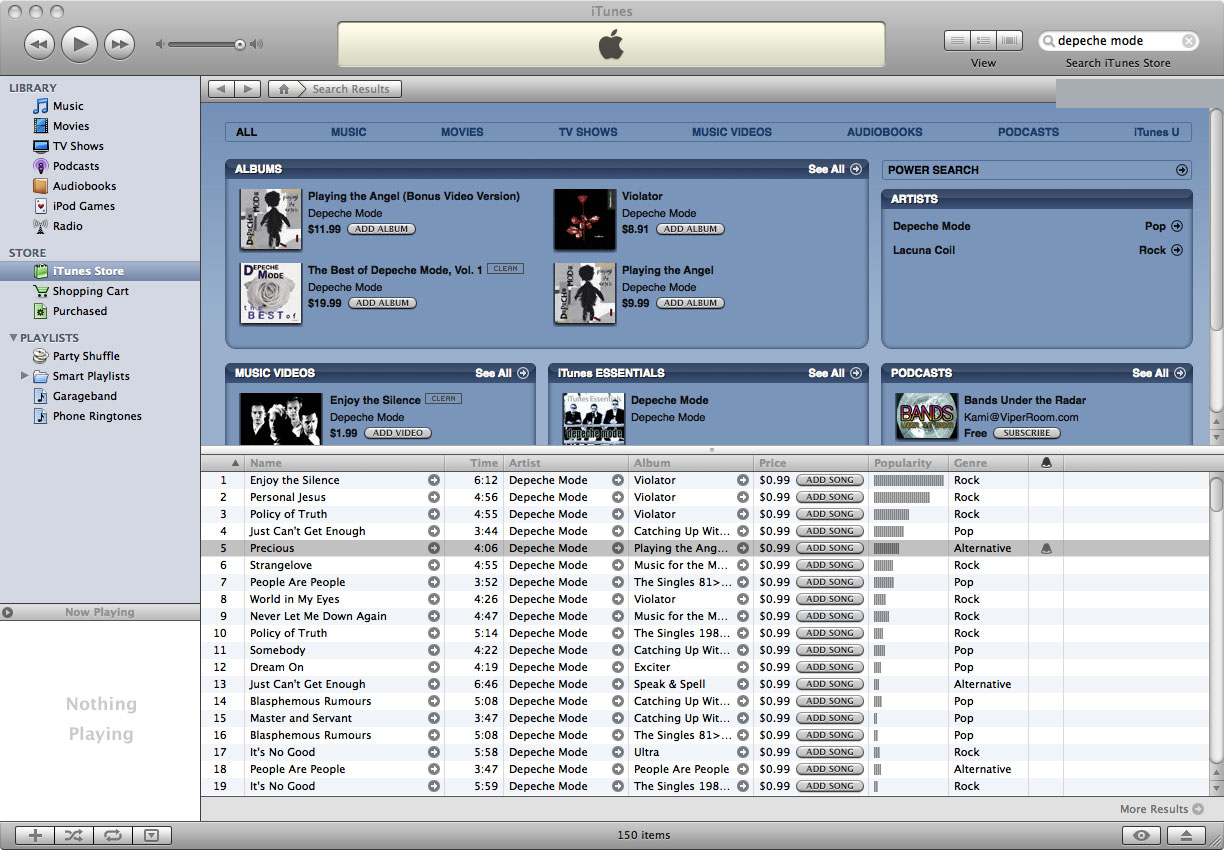
Task: Select the PODCASTS filter tab
Action: (x=1028, y=132)
